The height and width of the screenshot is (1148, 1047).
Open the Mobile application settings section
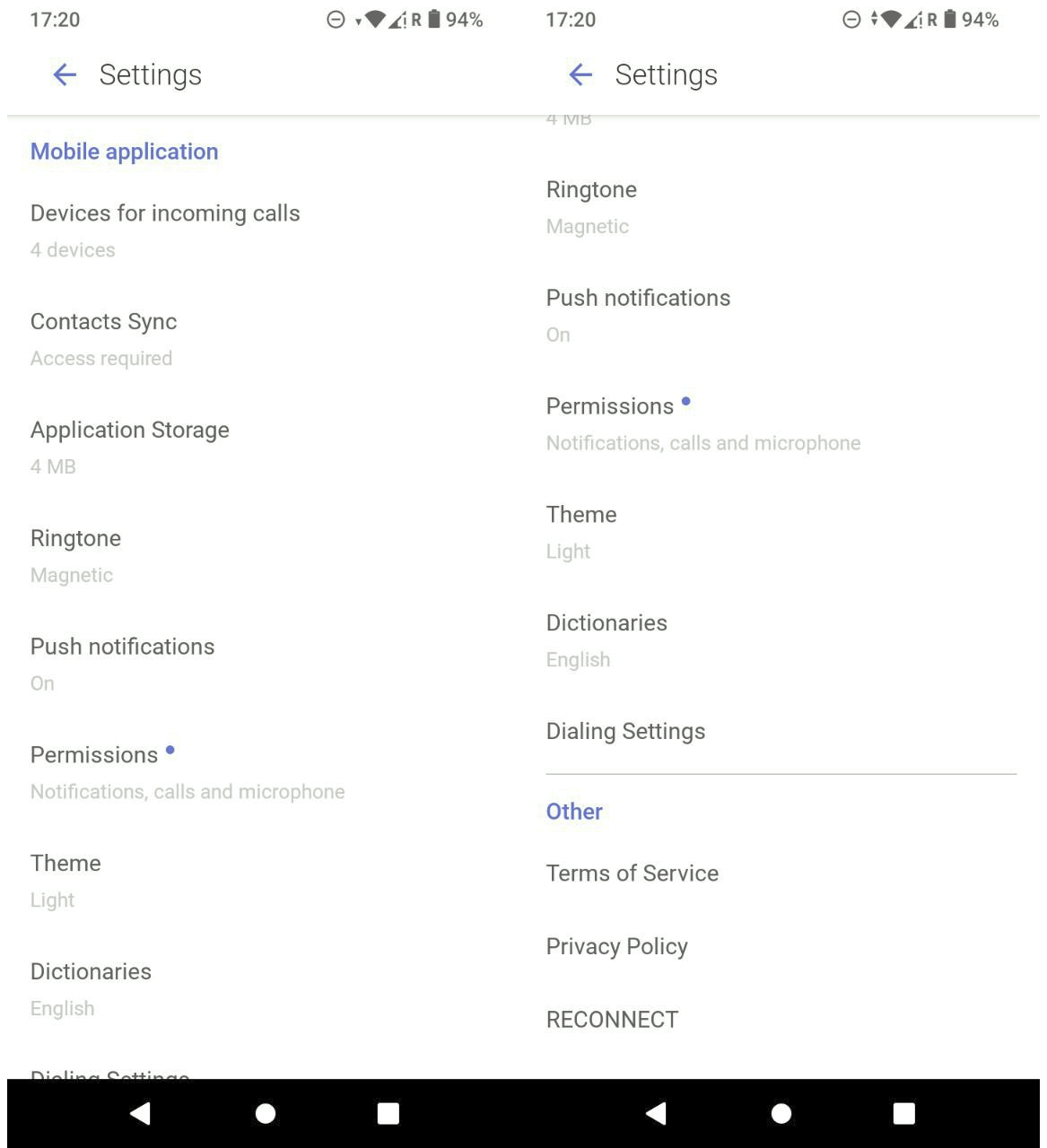click(x=124, y=151)
